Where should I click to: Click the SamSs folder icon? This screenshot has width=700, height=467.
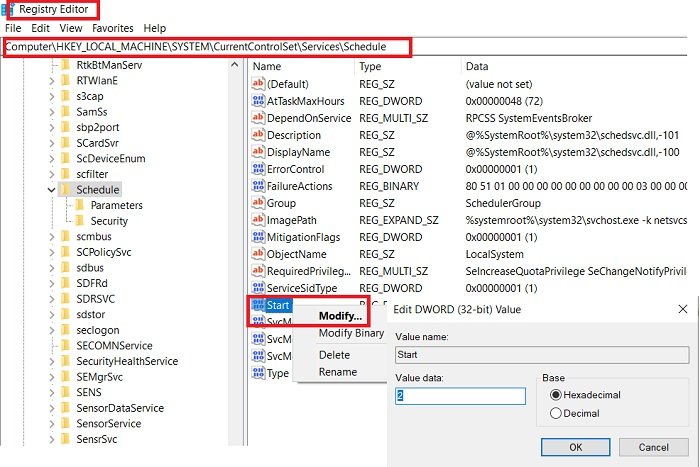point(65,112)
